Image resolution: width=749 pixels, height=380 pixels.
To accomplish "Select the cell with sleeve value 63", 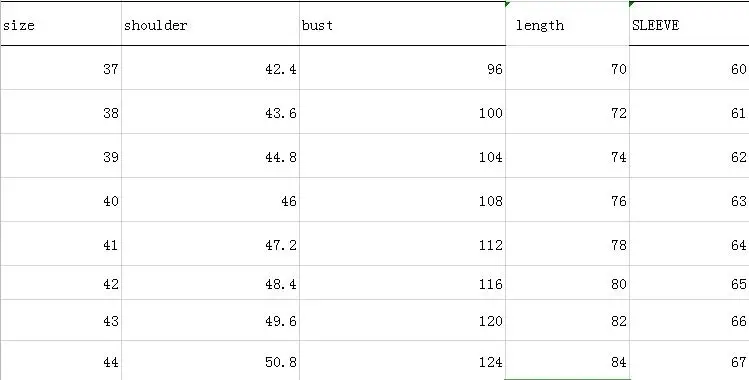I will tap(689, 200).
